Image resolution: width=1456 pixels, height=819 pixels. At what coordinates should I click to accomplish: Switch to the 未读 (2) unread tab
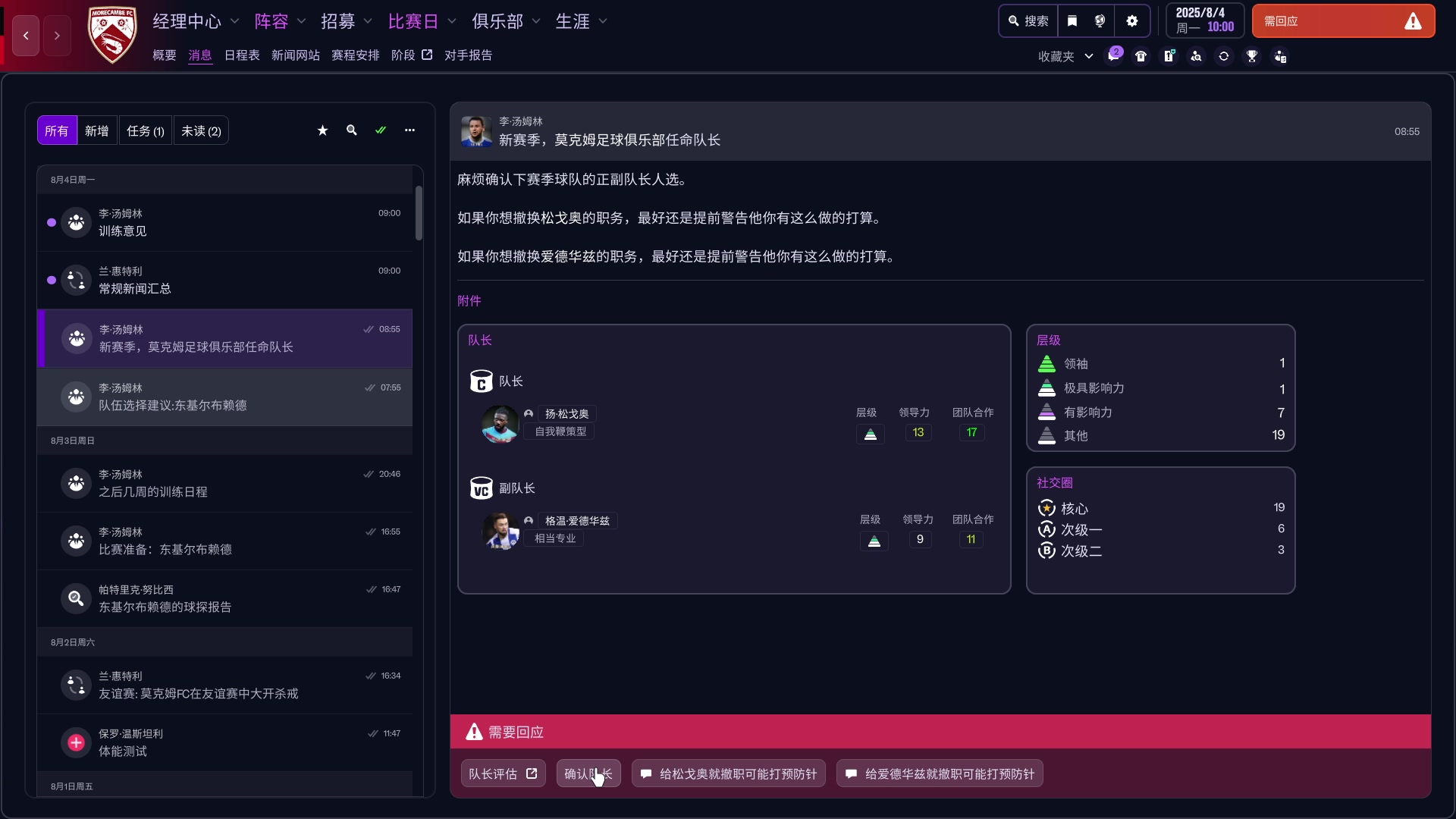200,130
